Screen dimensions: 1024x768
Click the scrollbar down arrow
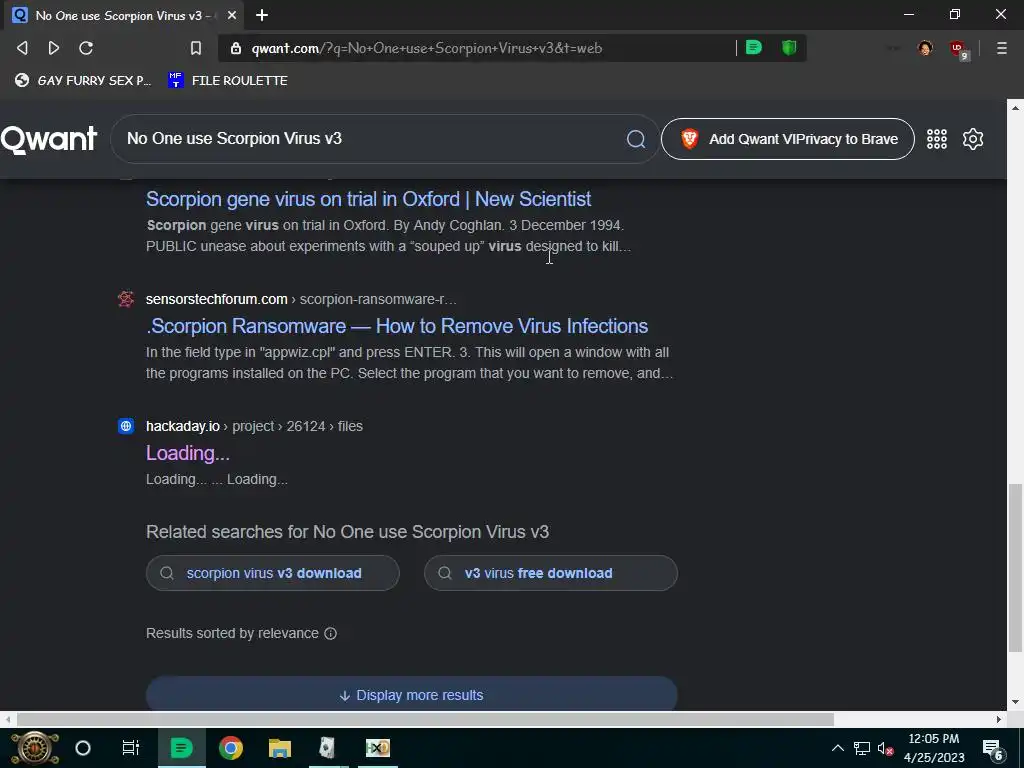[x=1015, y=702]
